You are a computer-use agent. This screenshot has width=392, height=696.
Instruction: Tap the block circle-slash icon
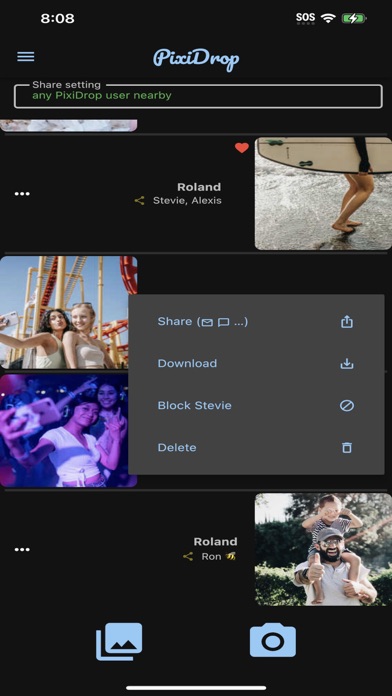coord(347,406)
